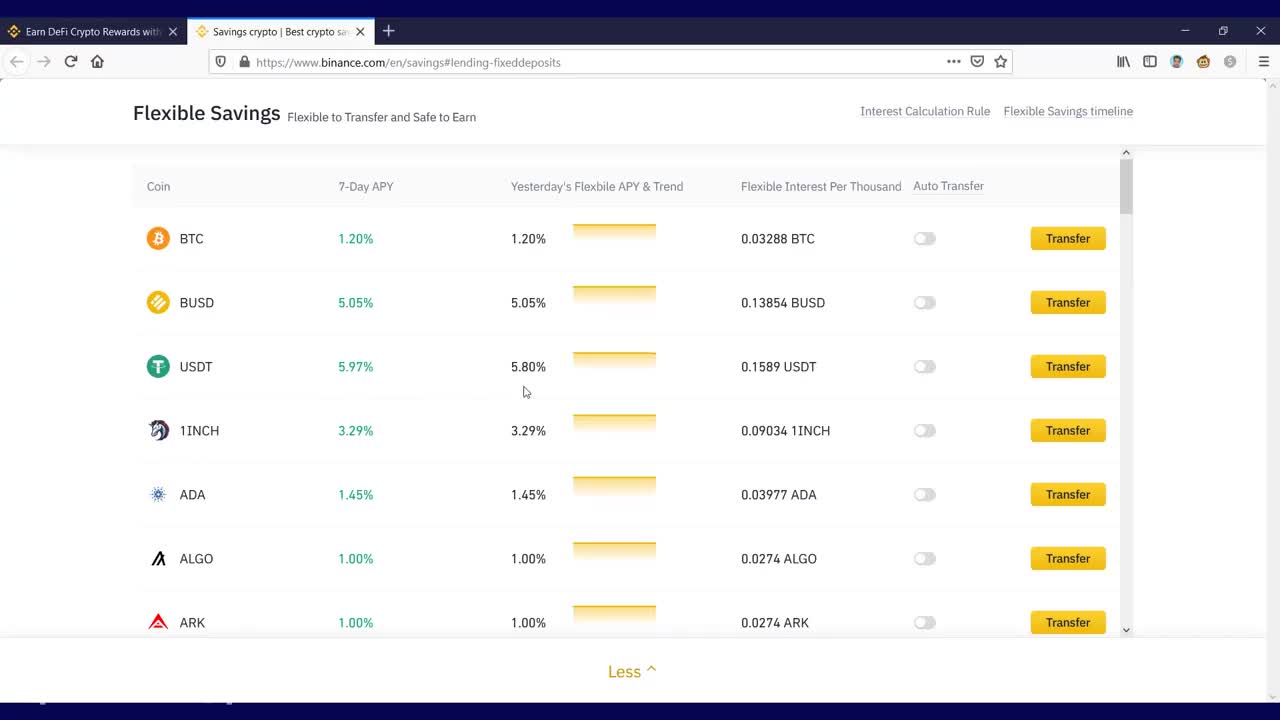This screenshot has height=720, width=1280.
Task: Click the URL address bar field
Action: pyautogui.click(x=590, y=62)
